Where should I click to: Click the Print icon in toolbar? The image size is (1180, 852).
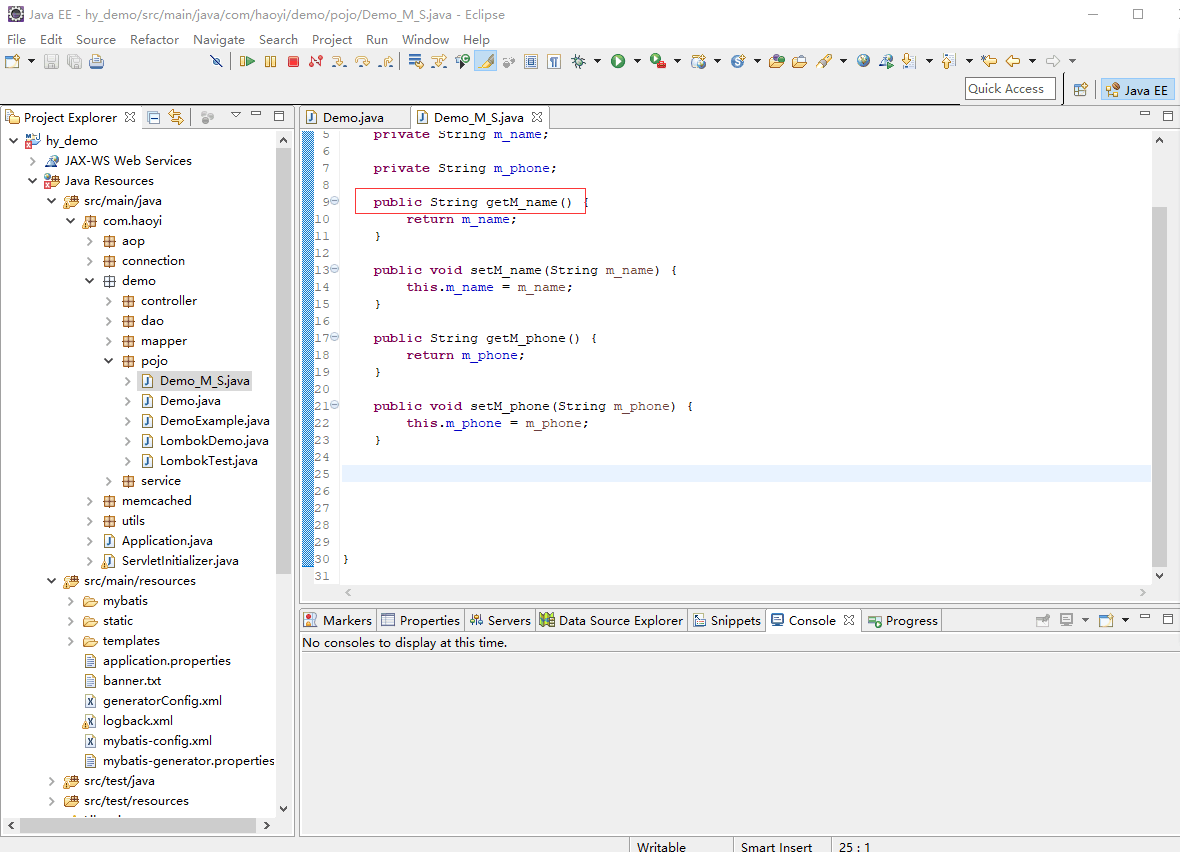pos(96,61)
